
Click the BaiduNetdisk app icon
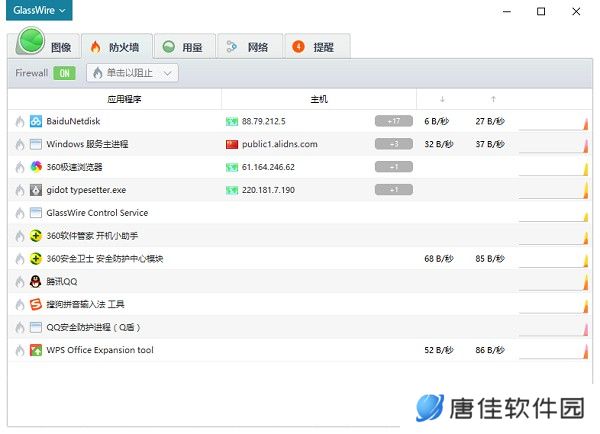pyautogui.click(x=36, y=121)
